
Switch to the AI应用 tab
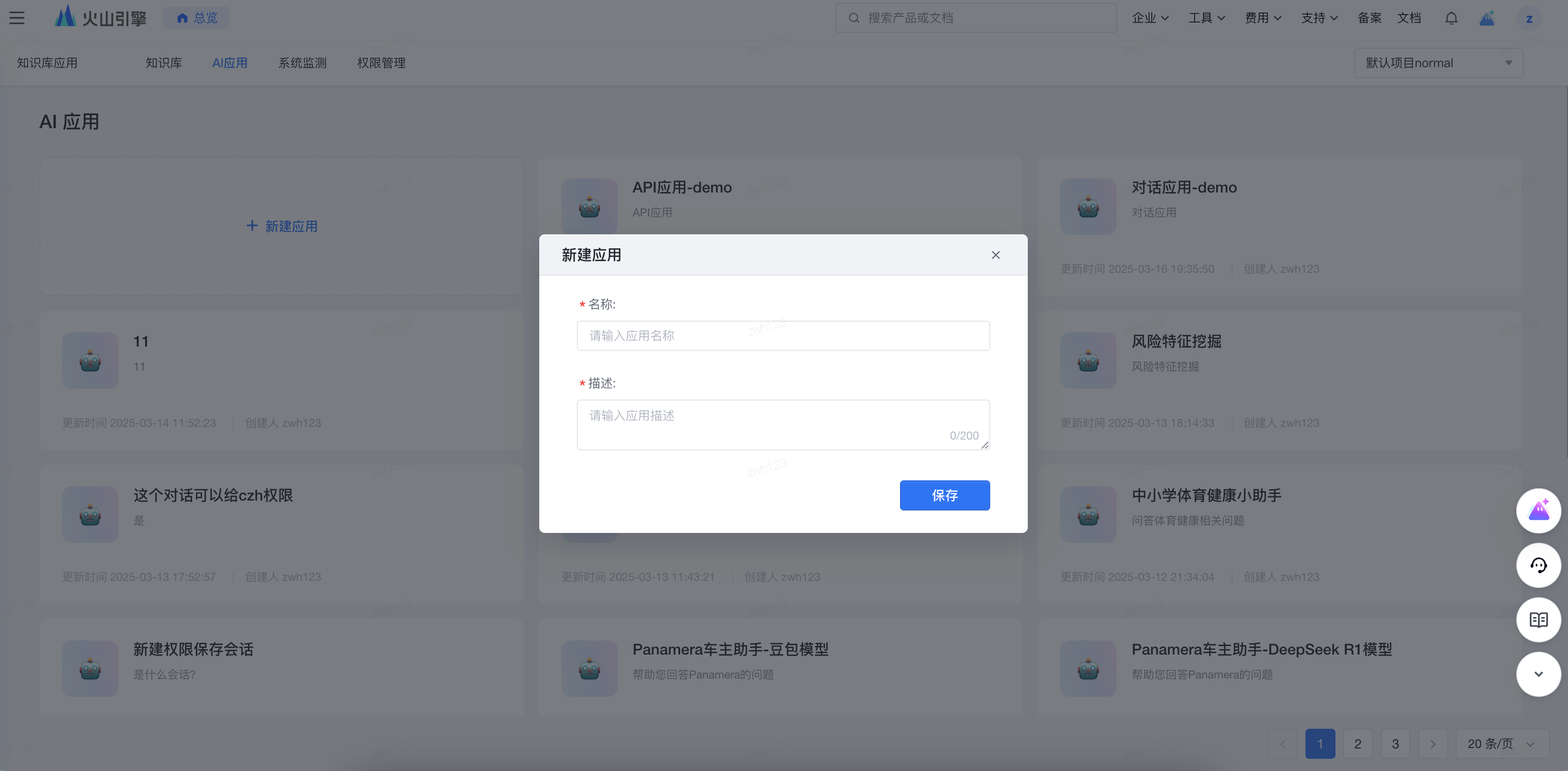(230, 62)
